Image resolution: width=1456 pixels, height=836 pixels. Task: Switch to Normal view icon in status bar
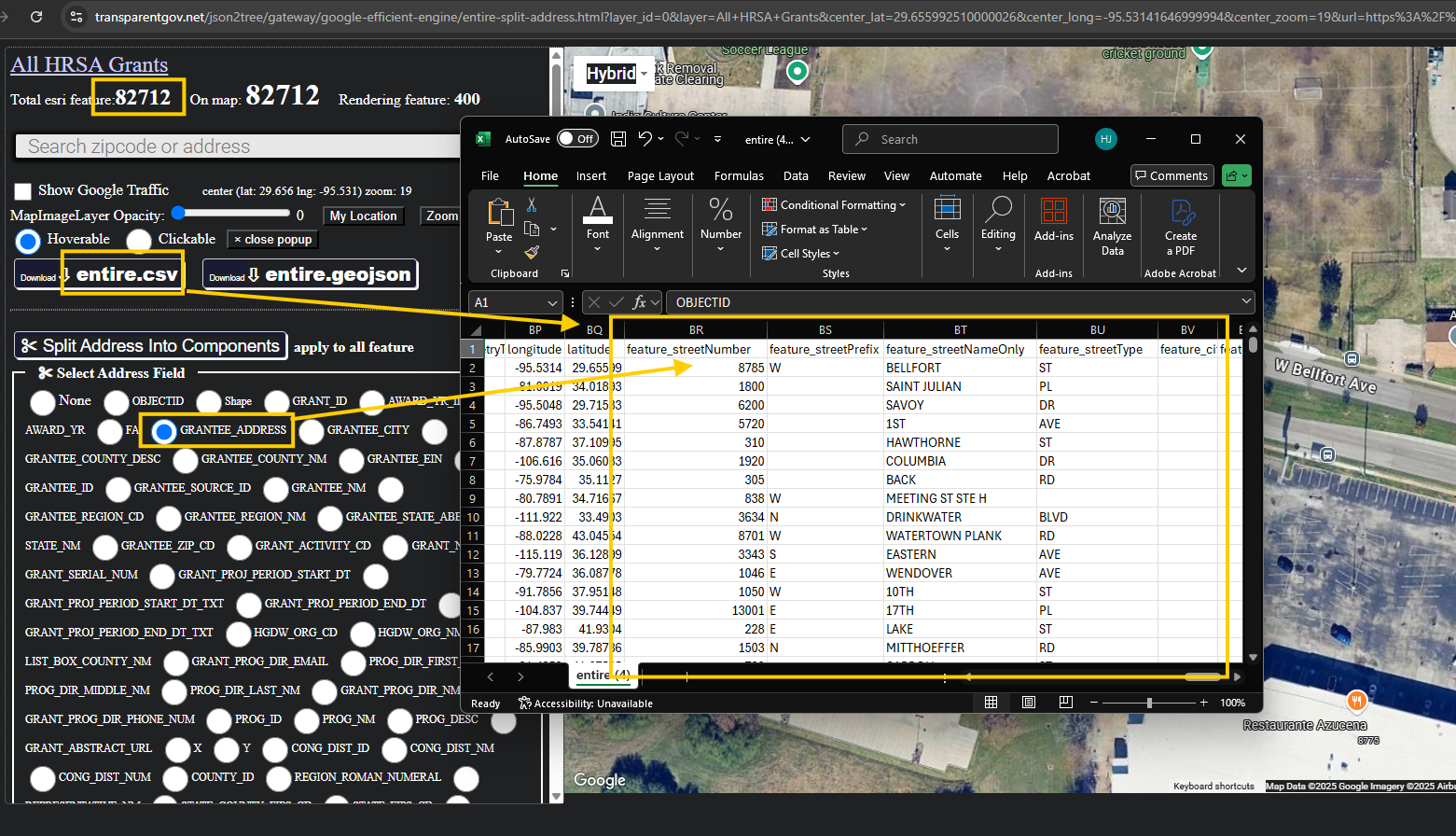tap(991, 703)
